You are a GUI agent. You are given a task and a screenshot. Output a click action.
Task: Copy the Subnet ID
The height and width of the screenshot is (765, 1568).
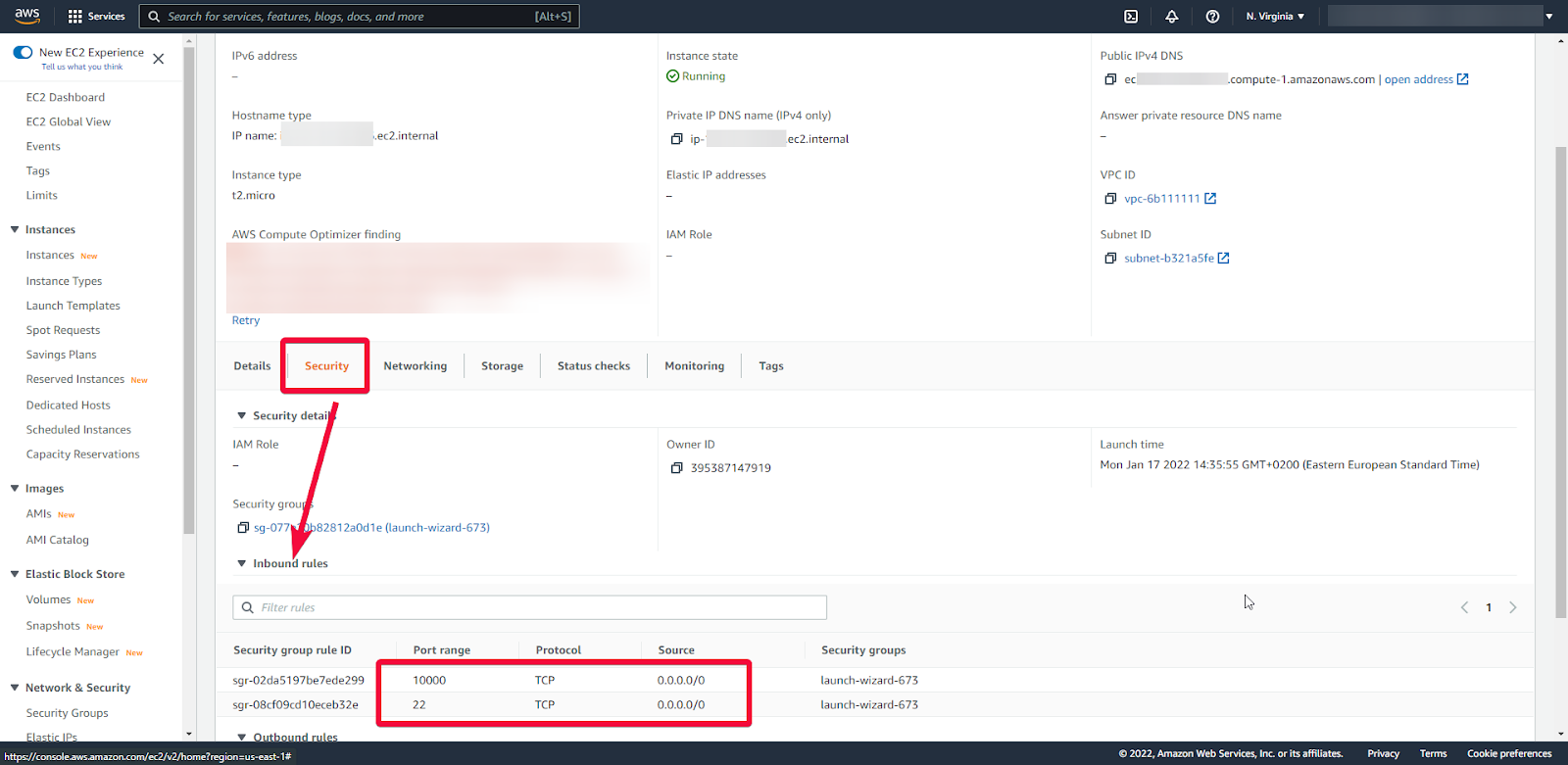pyautogui.click(x=1110, y=259)
